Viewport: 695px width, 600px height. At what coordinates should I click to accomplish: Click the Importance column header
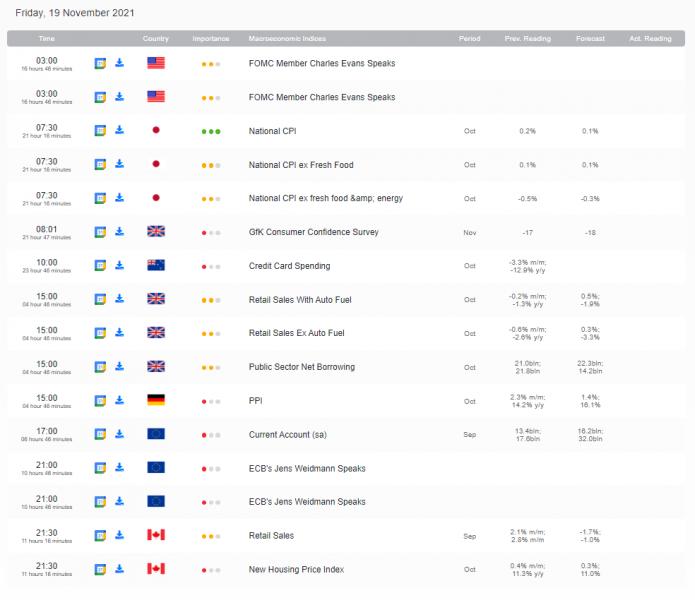pos(210,39)
